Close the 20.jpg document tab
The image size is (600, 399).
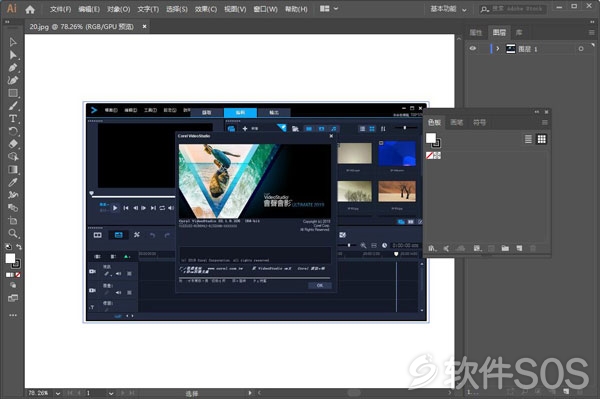[144, 26]
